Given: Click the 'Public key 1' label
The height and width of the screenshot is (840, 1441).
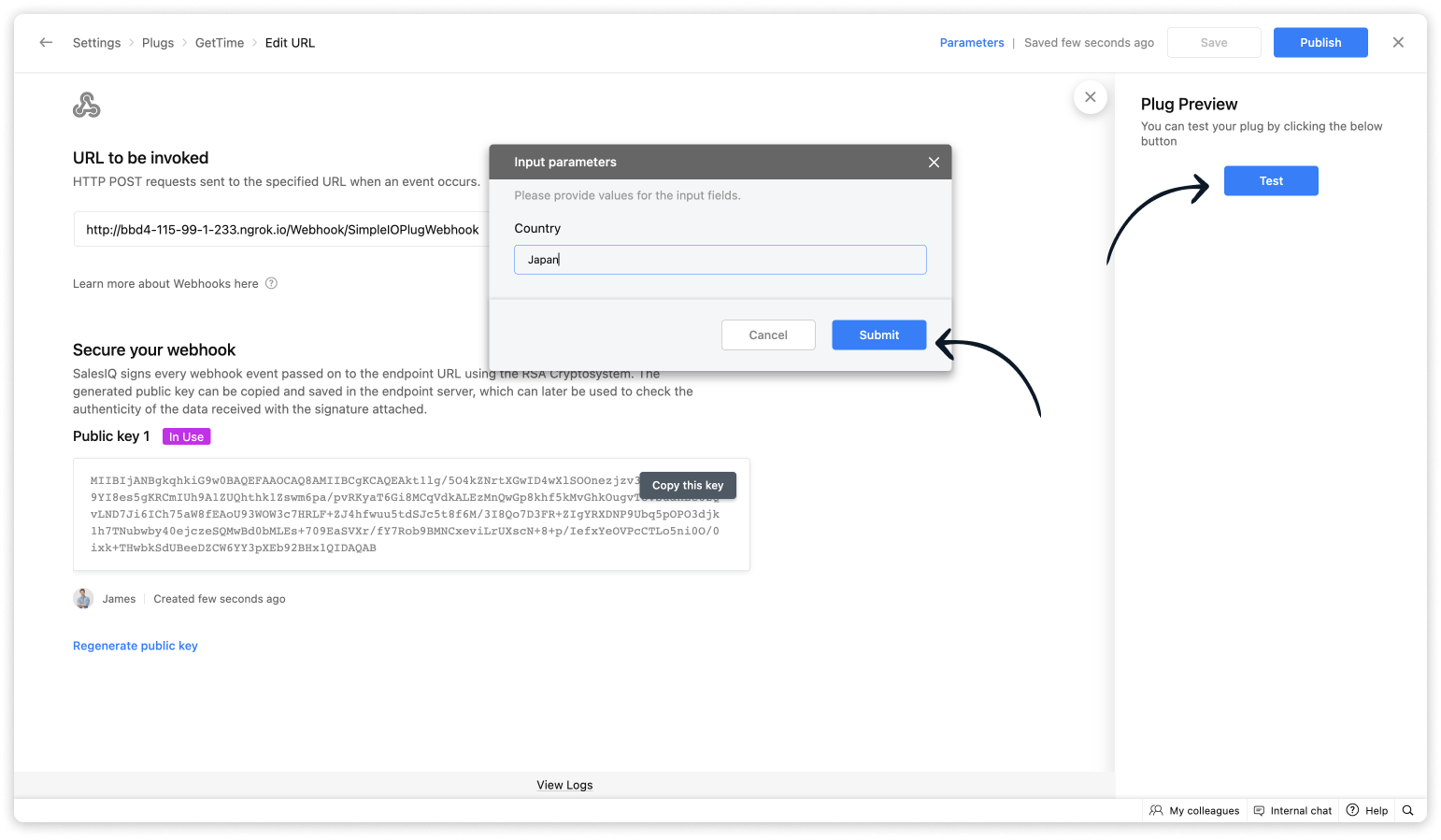Looking at the screenshot, I should [x=111, y=436].
